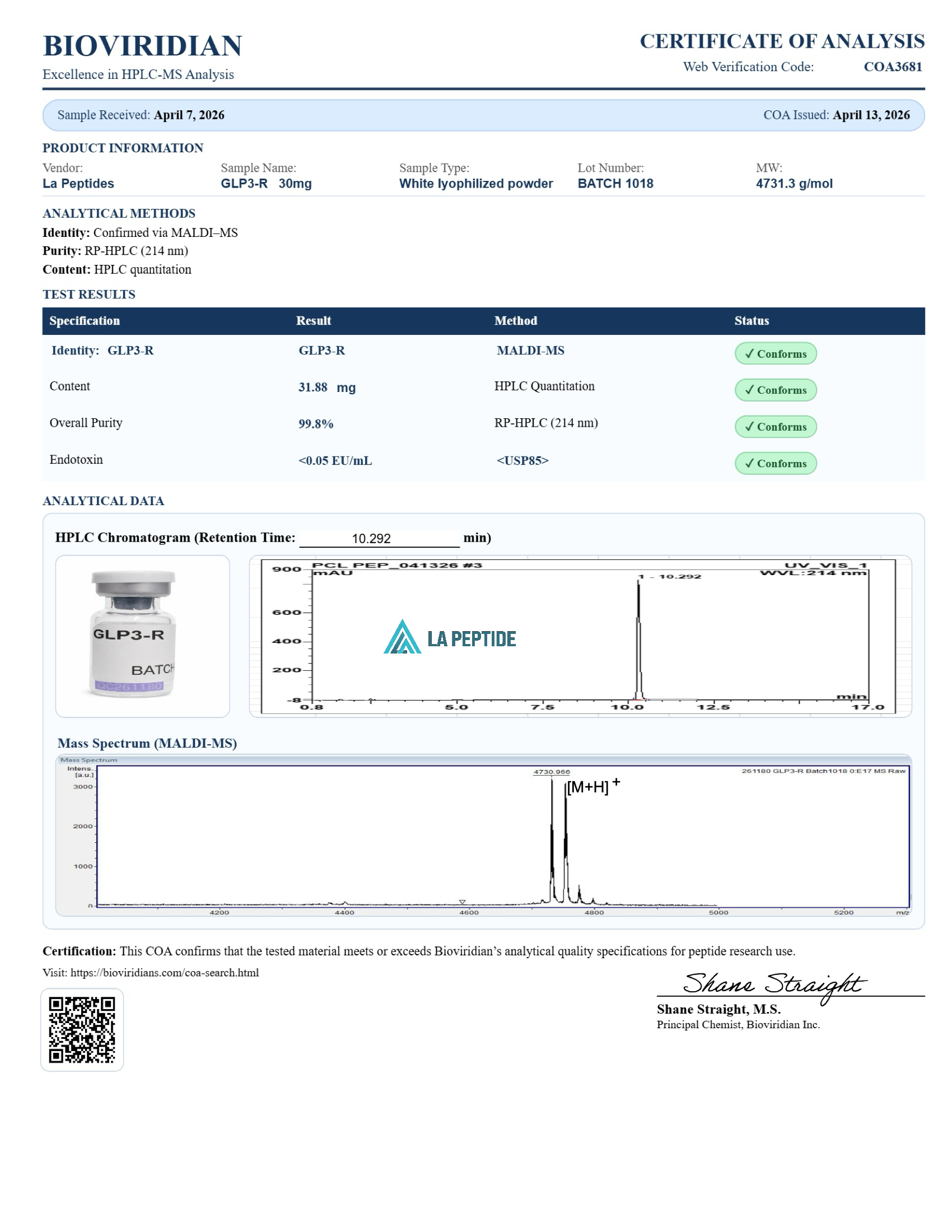Click the HPLC peak label 1 - 10.292
Image resolution: width=952 pixels, height=1232 pixels.
[x=669, y=576]
